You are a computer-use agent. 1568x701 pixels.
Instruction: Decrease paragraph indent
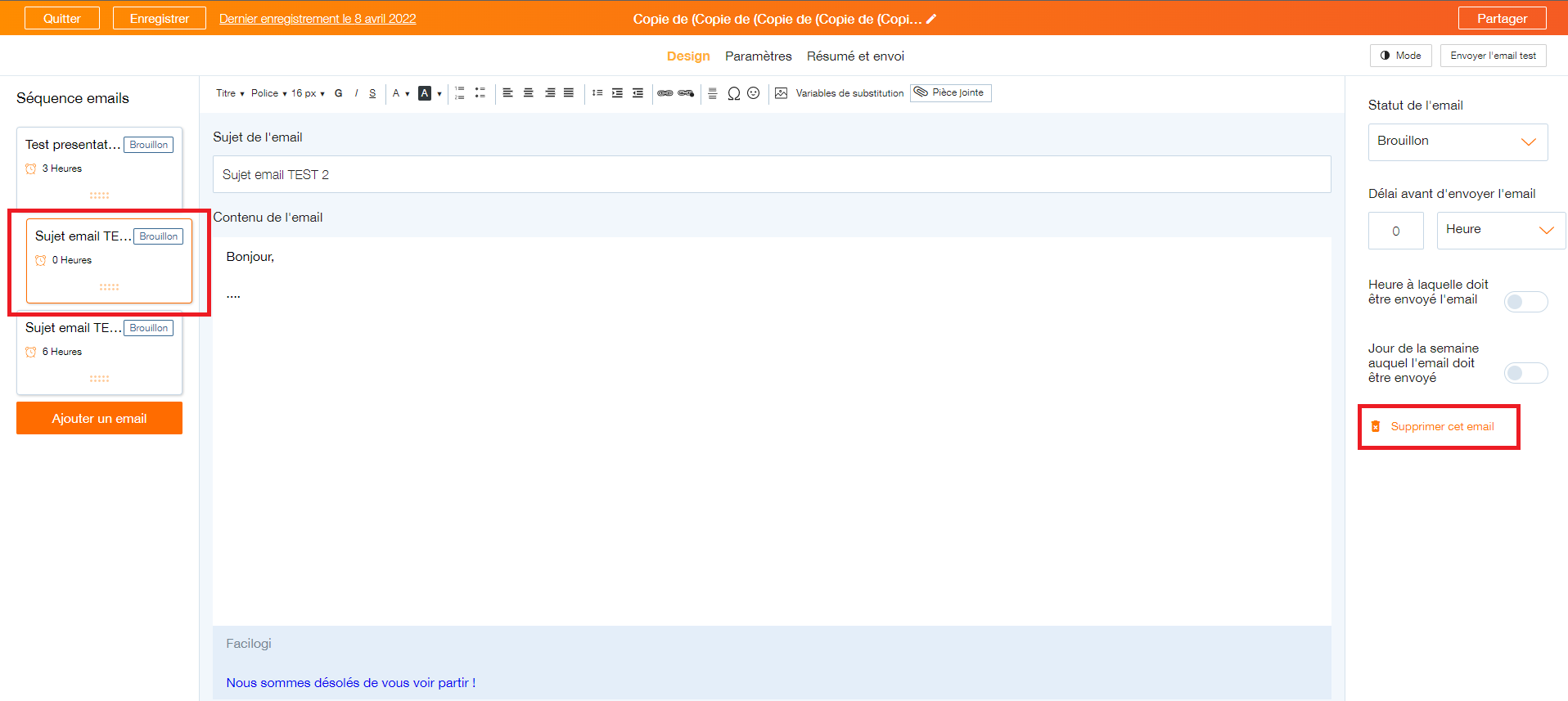coord(638,93)
